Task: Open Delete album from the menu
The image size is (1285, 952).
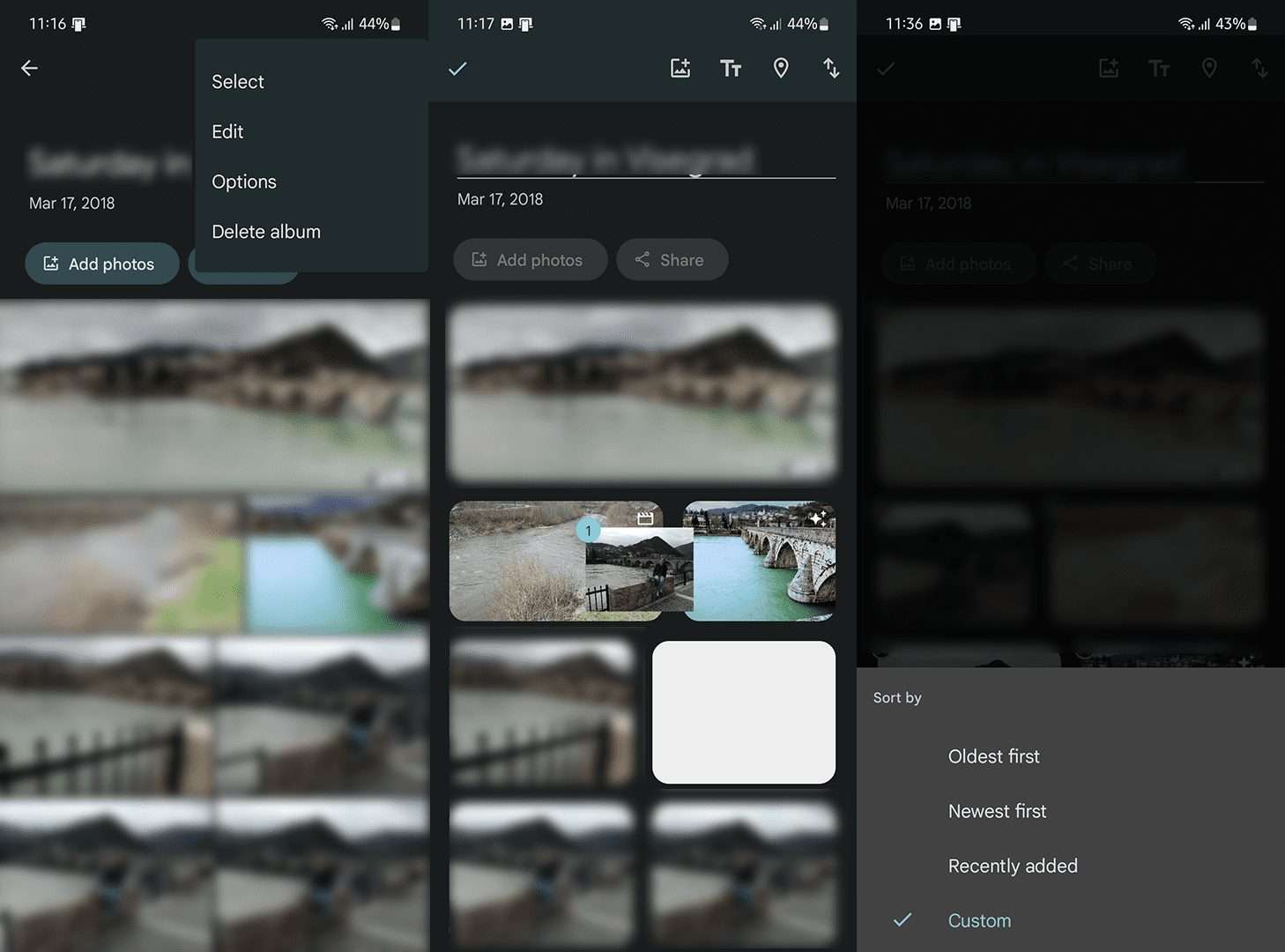Action: tap(265, 231)
